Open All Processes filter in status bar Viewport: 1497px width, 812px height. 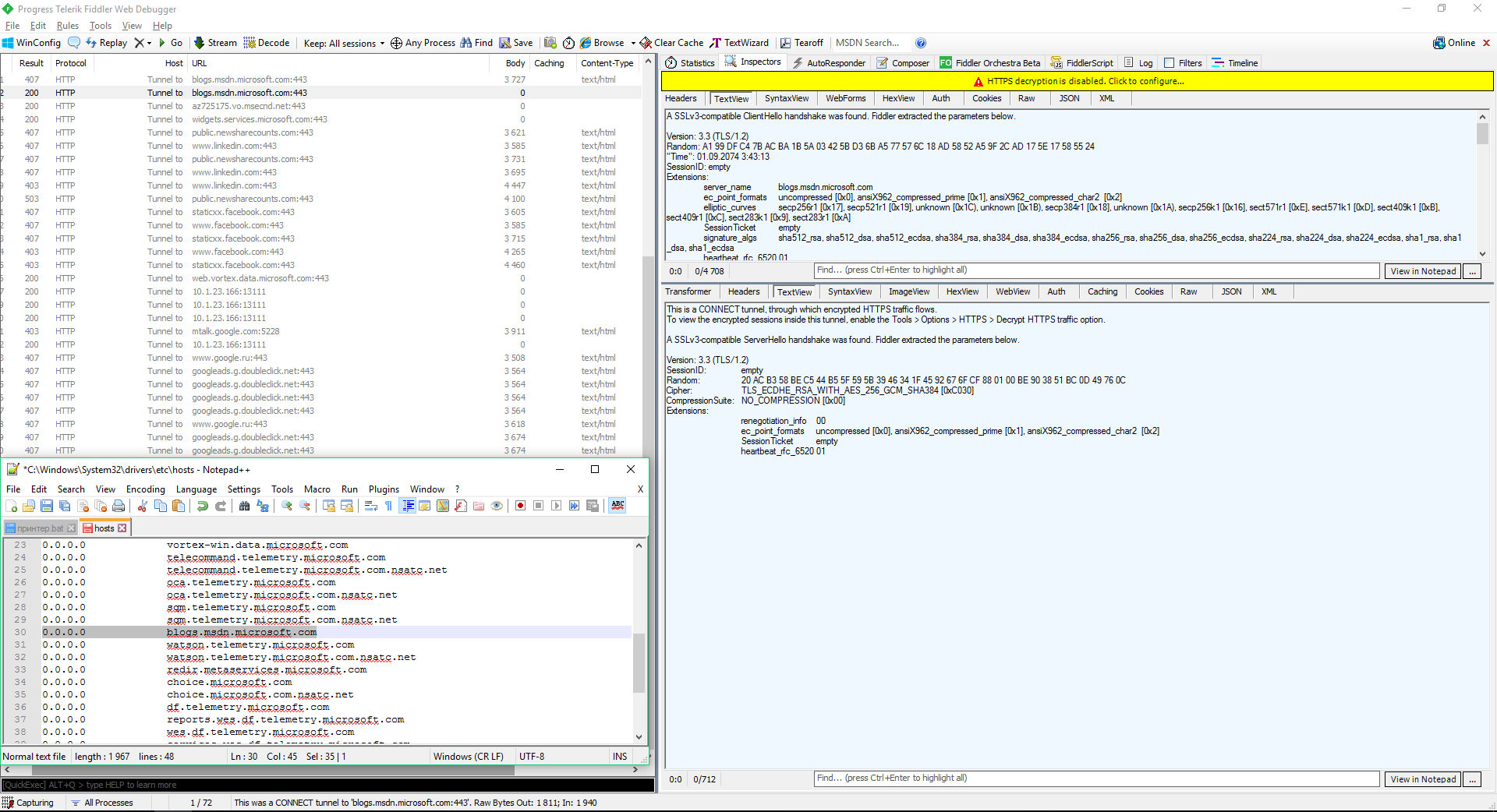[102, 803]
